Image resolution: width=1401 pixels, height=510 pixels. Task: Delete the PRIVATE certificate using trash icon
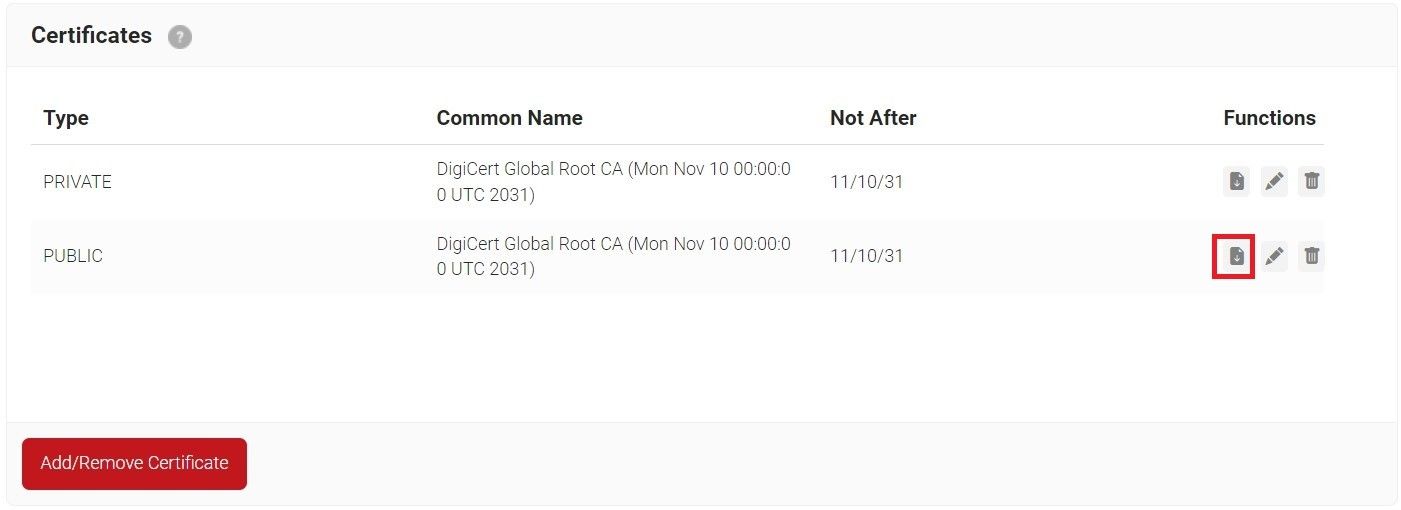point(1312,182)
